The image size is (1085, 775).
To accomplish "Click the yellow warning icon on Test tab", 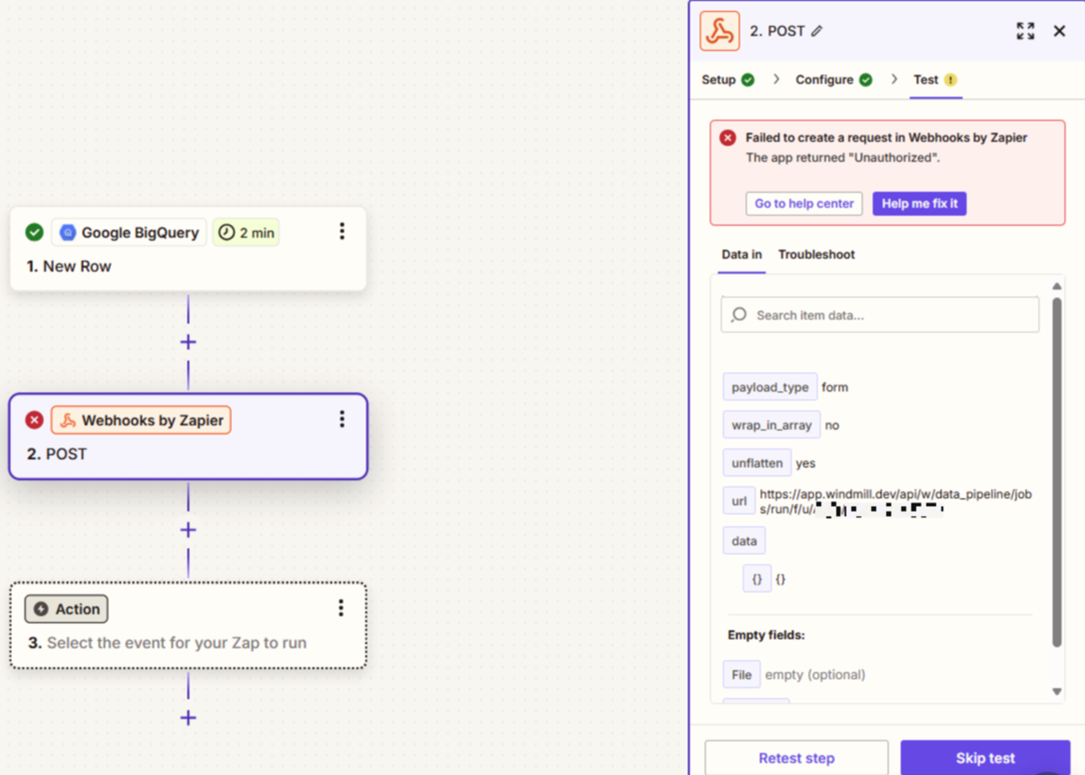I will pyautogui.click(x=951, y=80).
